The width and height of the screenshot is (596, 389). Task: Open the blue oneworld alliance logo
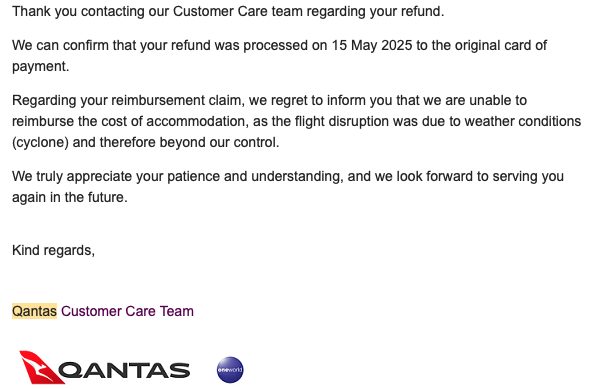tap(230, 370)
